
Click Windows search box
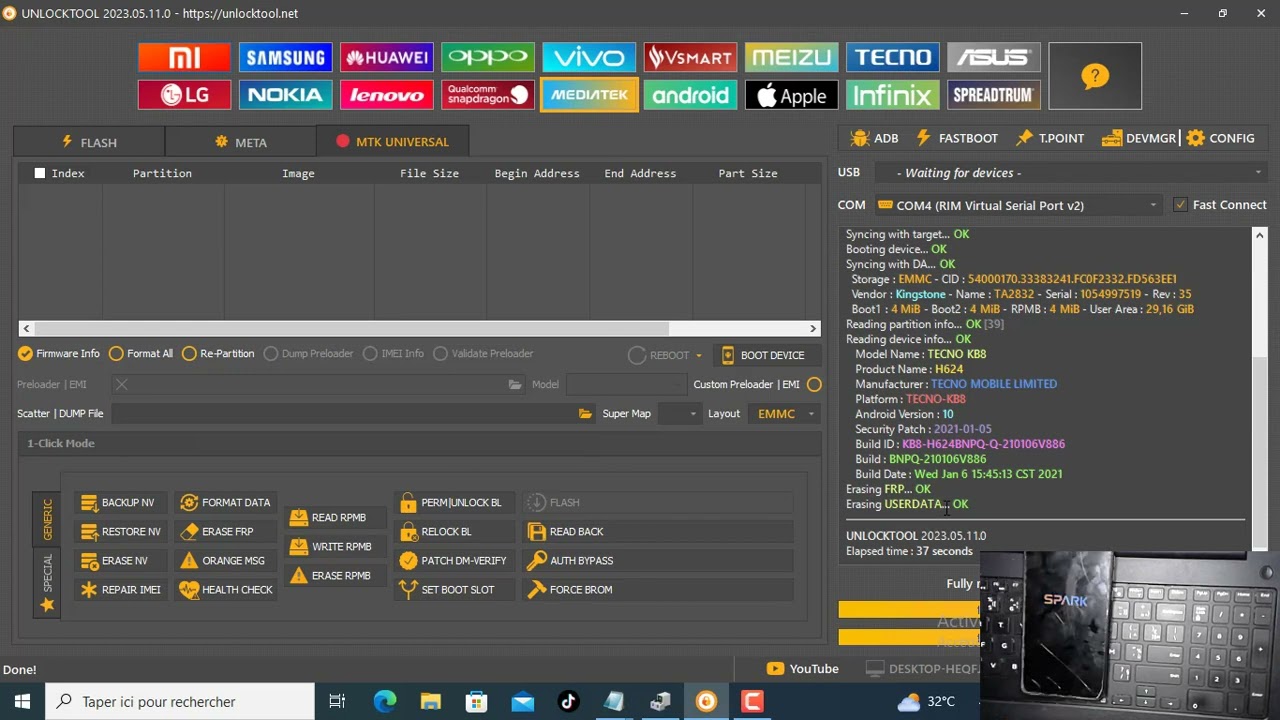180,702
